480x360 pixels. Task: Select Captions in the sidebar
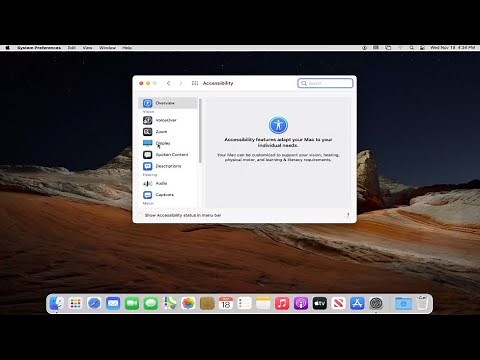click(x=168, y=195)
